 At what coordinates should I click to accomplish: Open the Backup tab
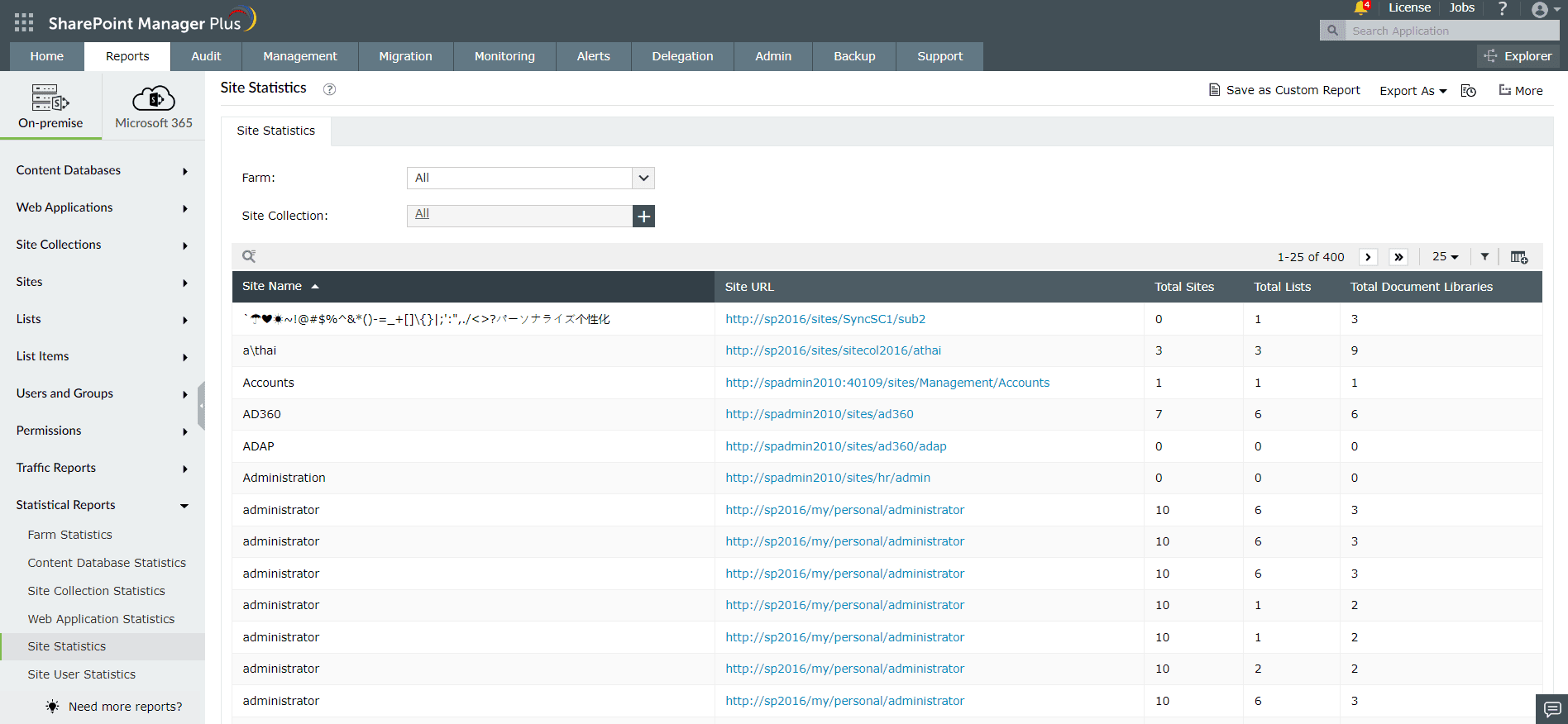854,56
